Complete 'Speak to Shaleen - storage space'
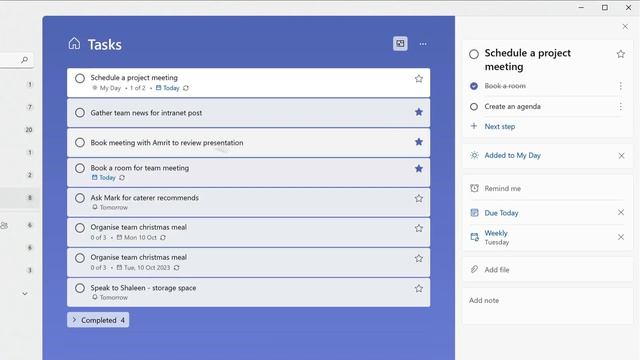The width and height of the screenshot is (640, 360). coord(80,288)
